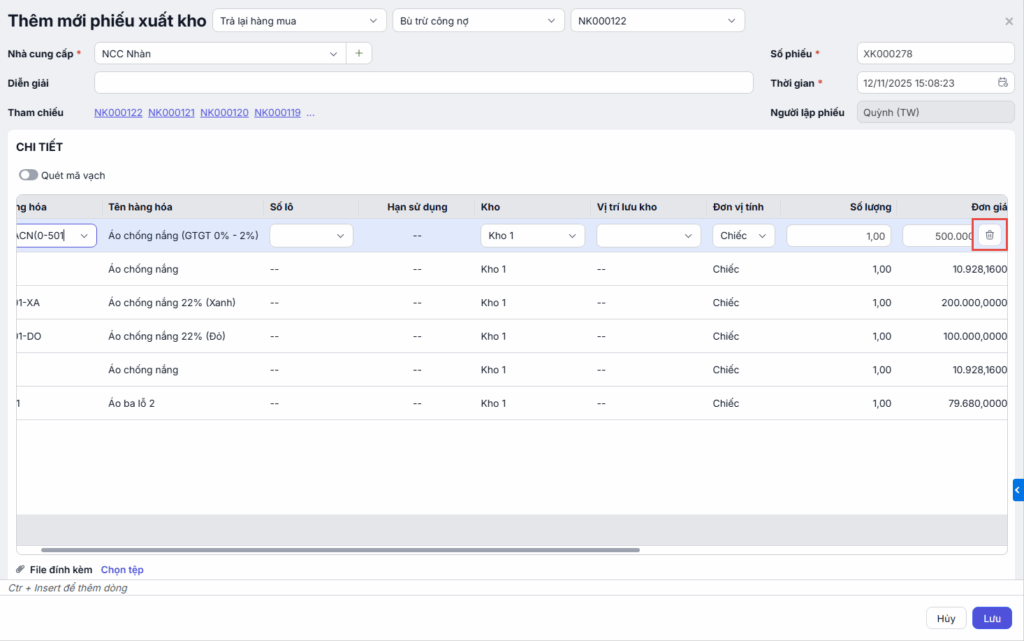Viewport: 1024px width, 641px height.
Task: Click the Chọn tệp link
Action: [x=122, y=569]
